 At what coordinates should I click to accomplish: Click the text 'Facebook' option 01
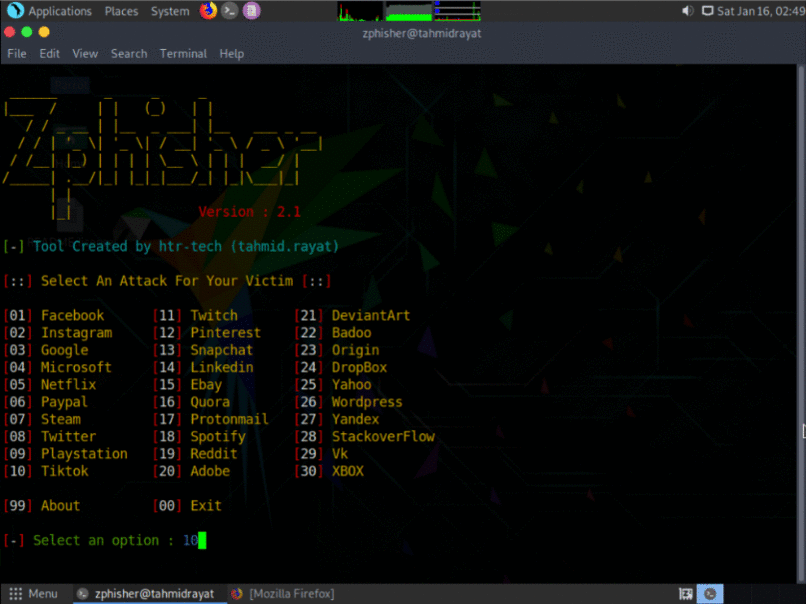(72, 316)
